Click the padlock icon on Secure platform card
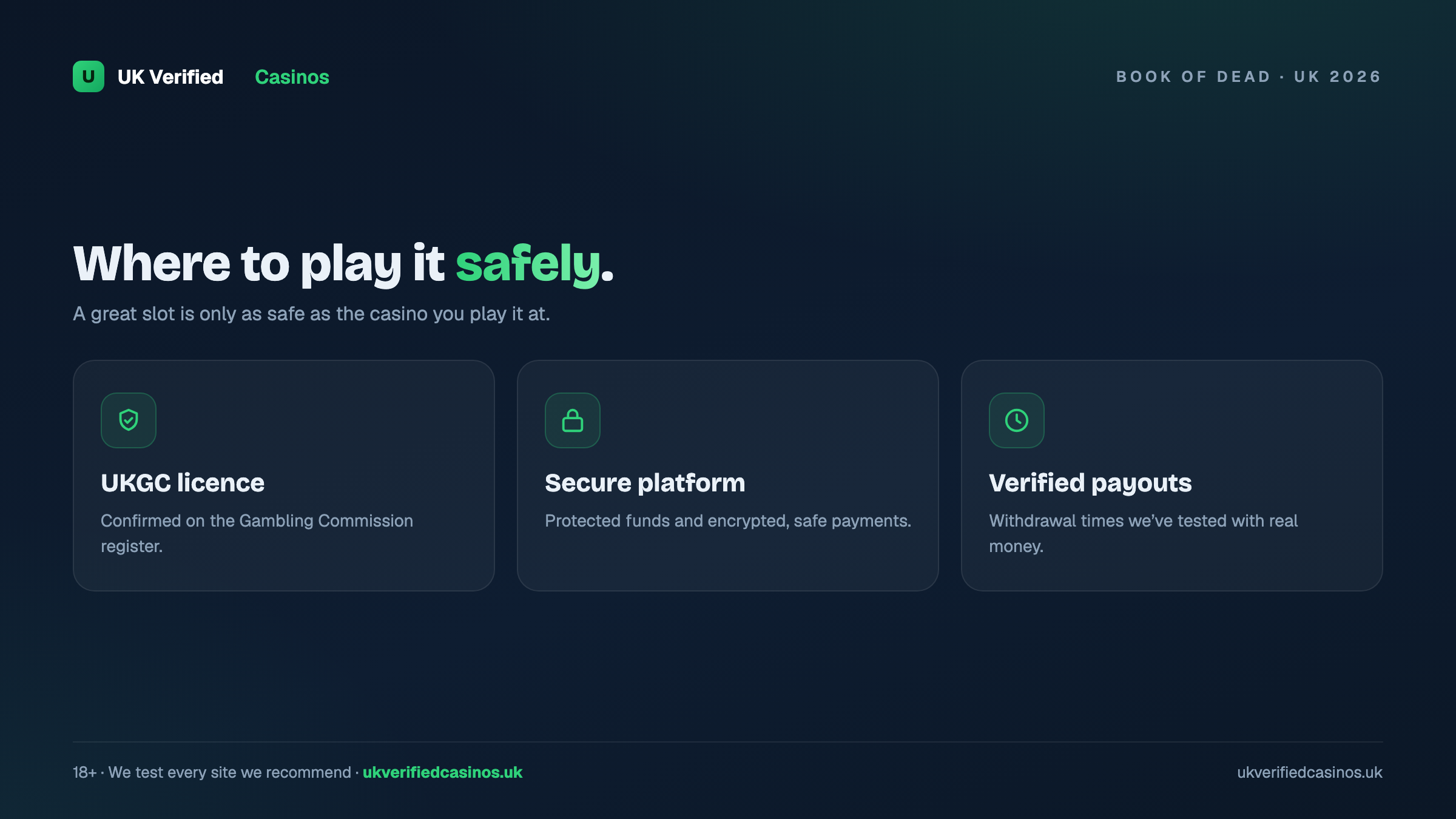The height and width of the screenshot is (819, 1456). pyautogui.click(x=573, y=420)
